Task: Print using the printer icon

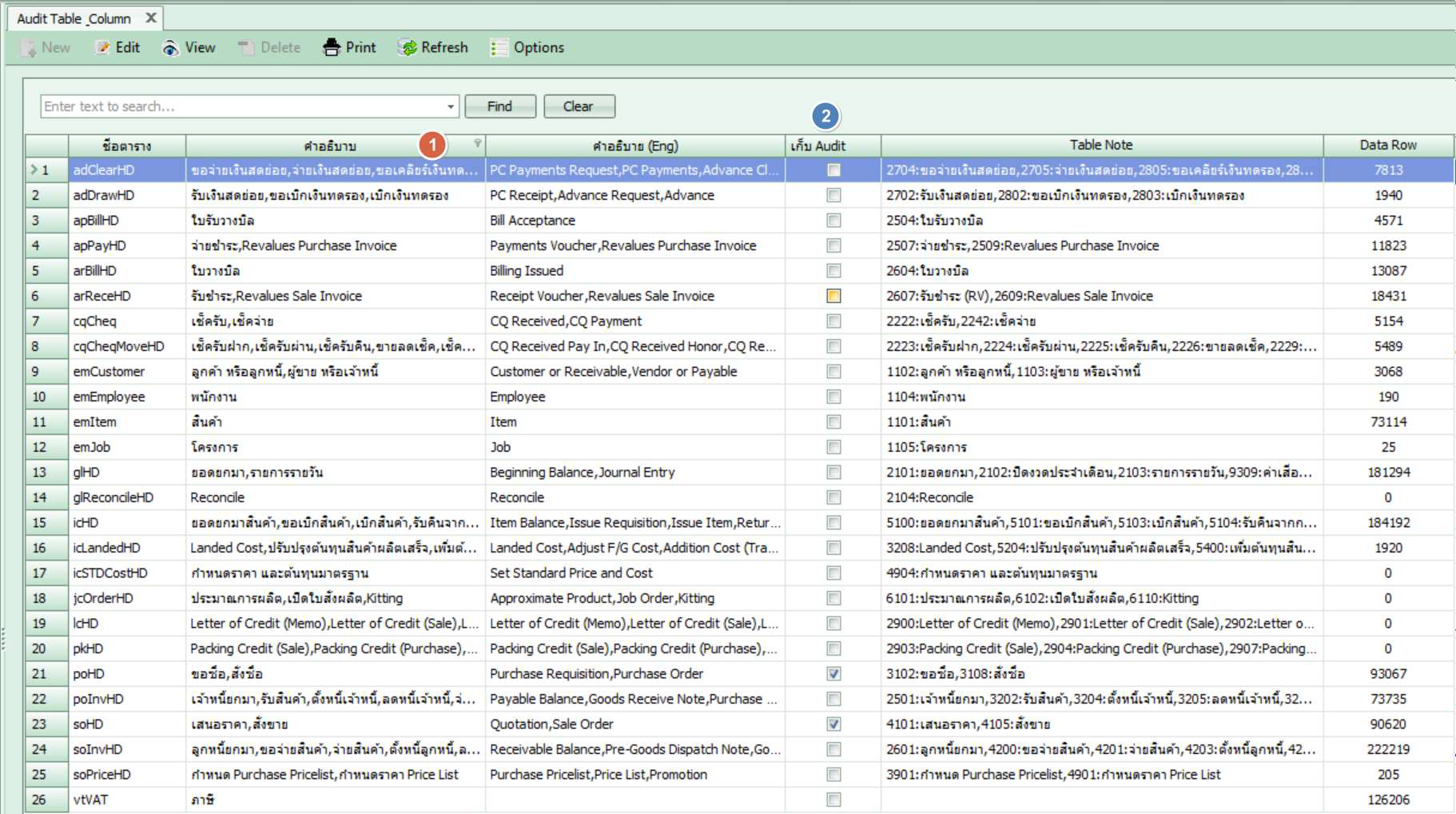Action: pos(331,48)
